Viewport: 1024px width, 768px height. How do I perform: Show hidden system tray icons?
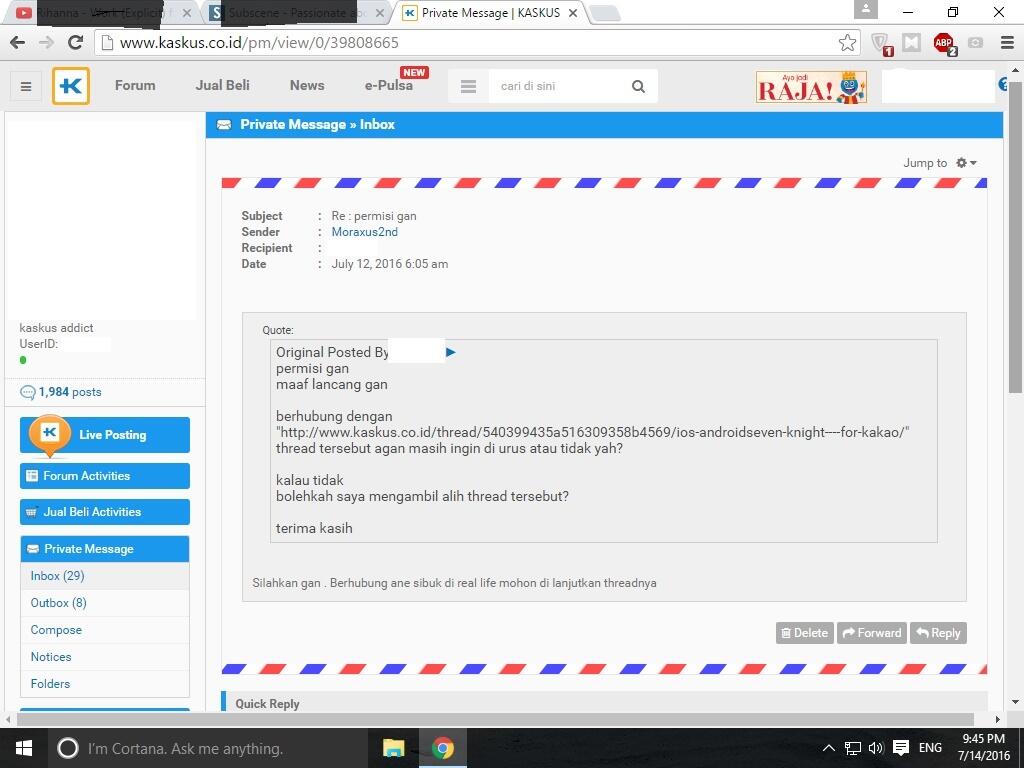click(x=828, y=748)
